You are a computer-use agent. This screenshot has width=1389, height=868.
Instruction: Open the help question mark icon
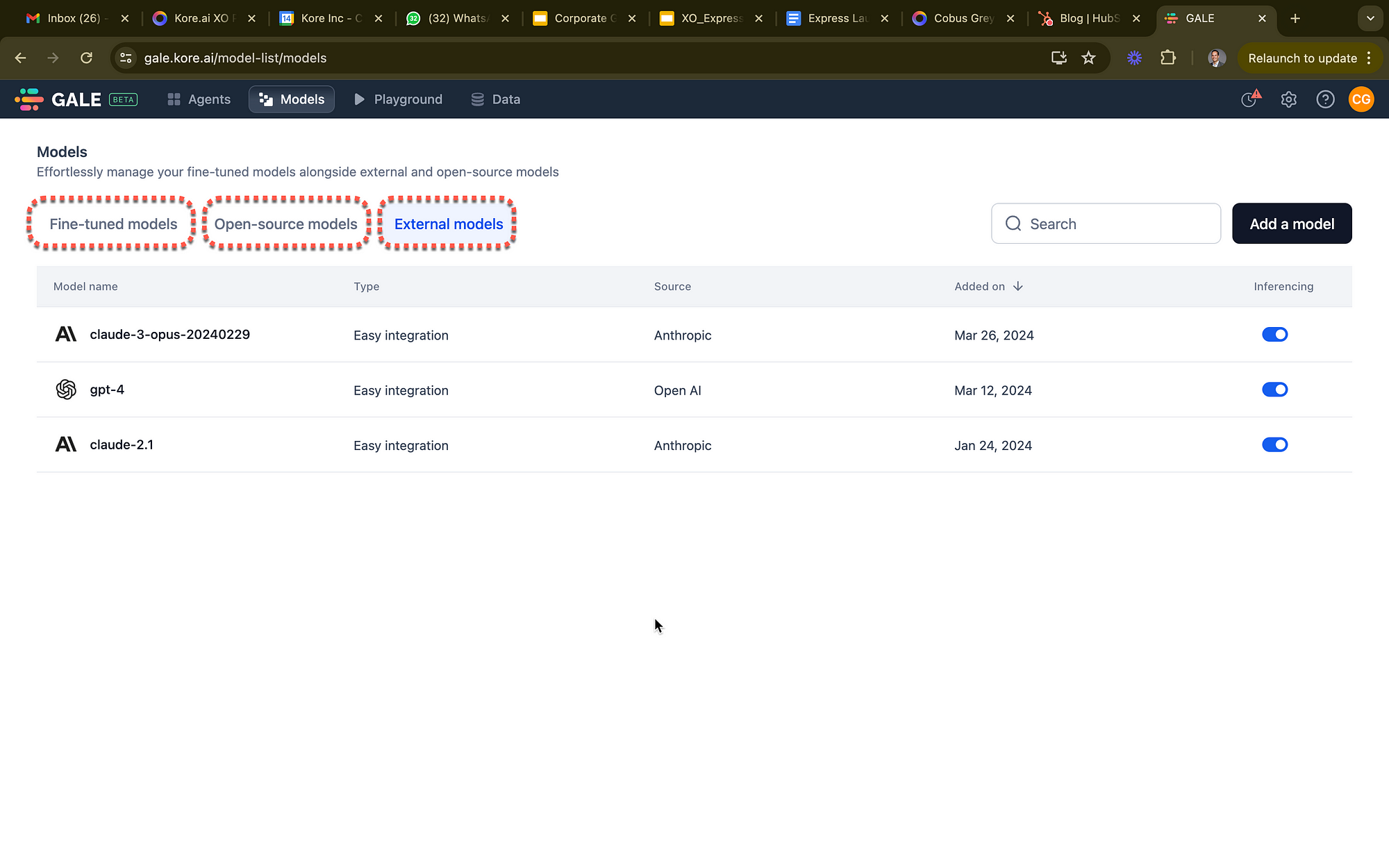(1325, 99)
